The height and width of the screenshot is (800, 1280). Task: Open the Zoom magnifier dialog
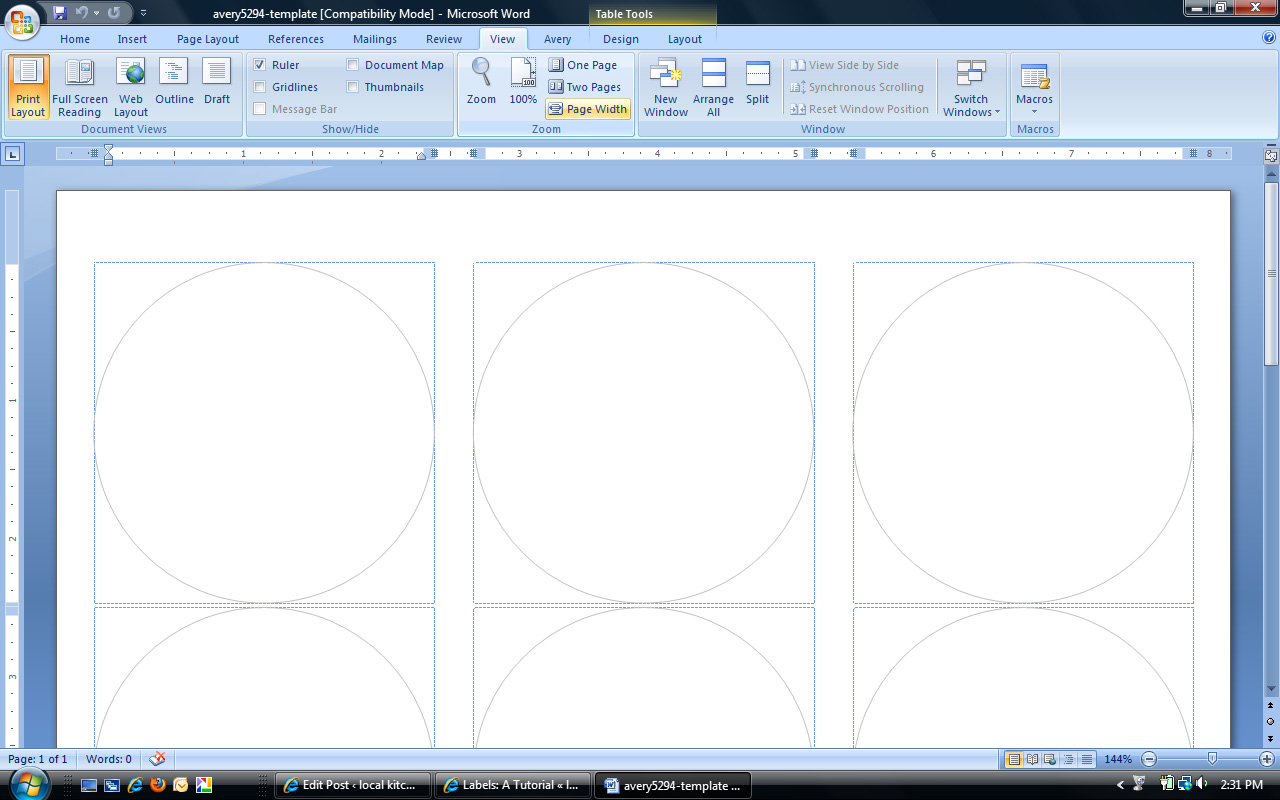click(481, 82)
